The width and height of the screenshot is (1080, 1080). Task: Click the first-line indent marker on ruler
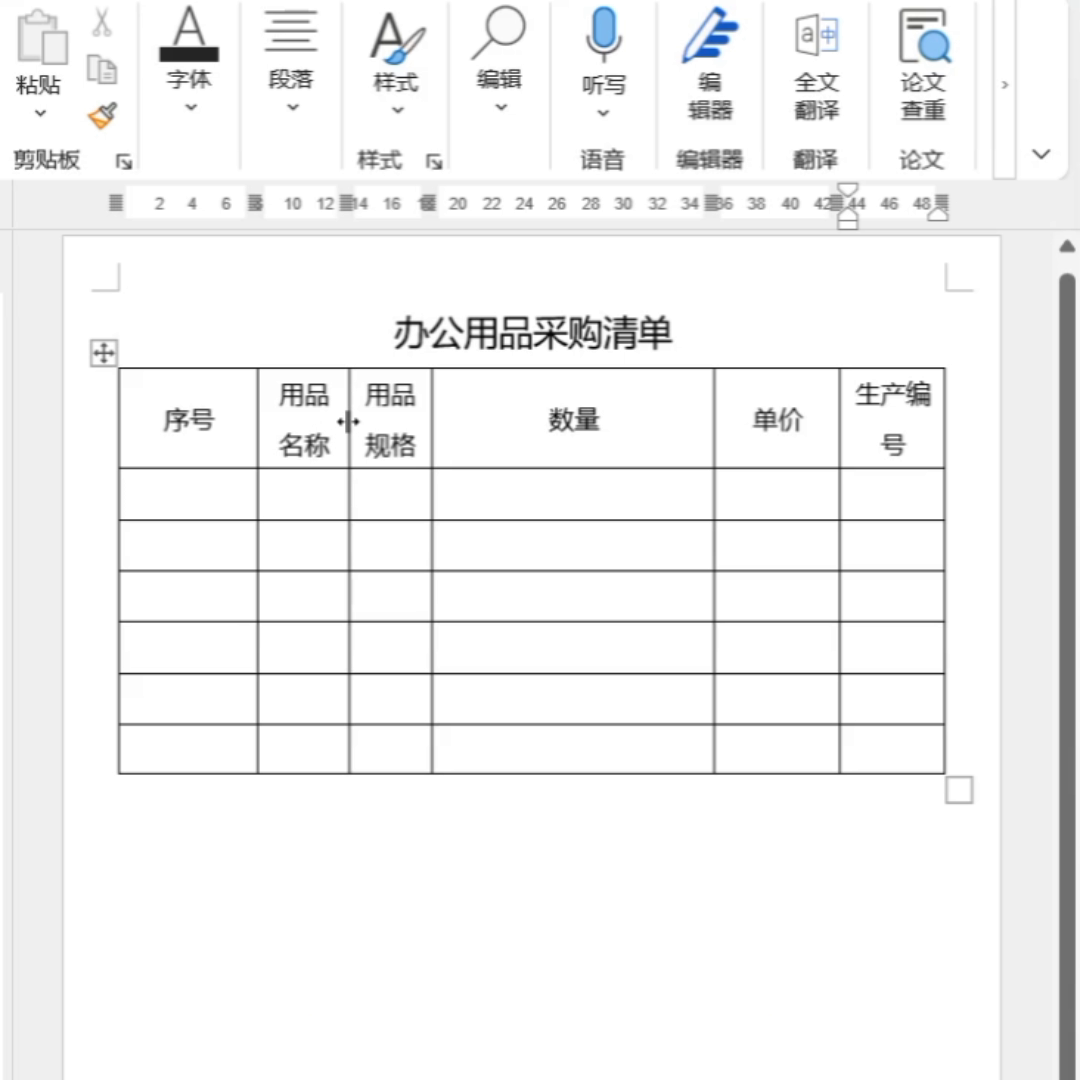(847, 189)
